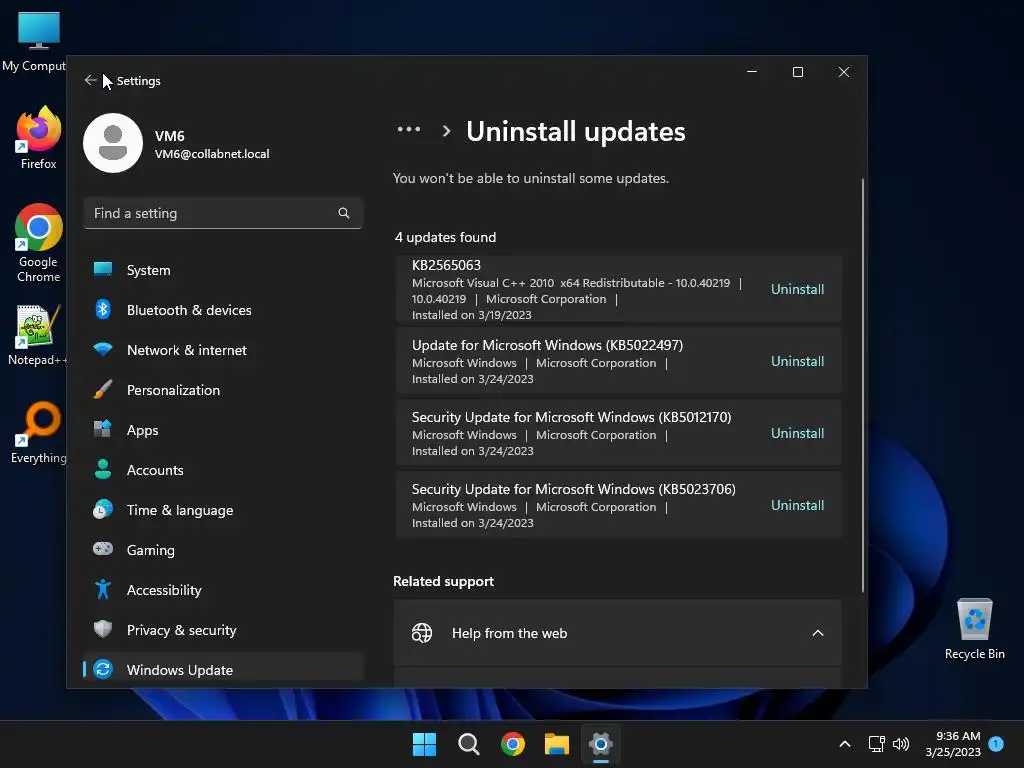Click the 'Uninstall updates' page heading

pyautogui.click(x=575, y=131)
